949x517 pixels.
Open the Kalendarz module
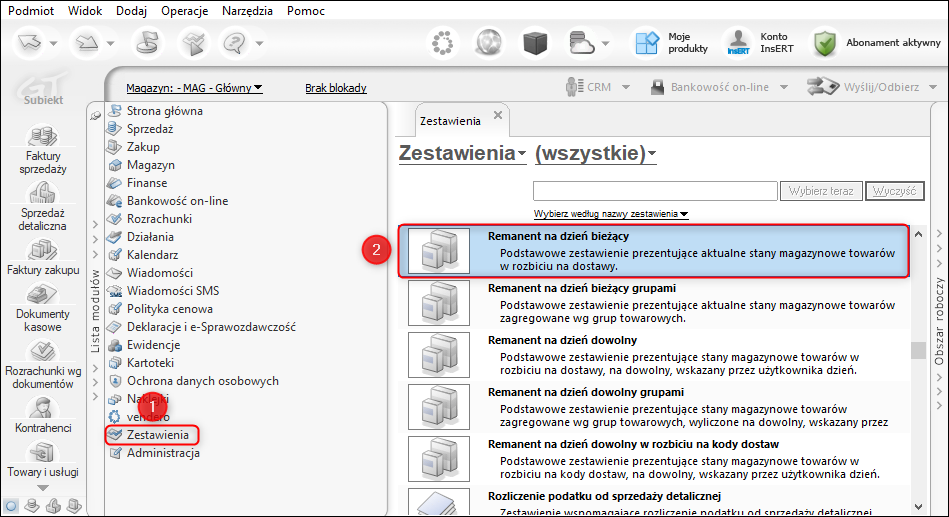pos(153,255)
